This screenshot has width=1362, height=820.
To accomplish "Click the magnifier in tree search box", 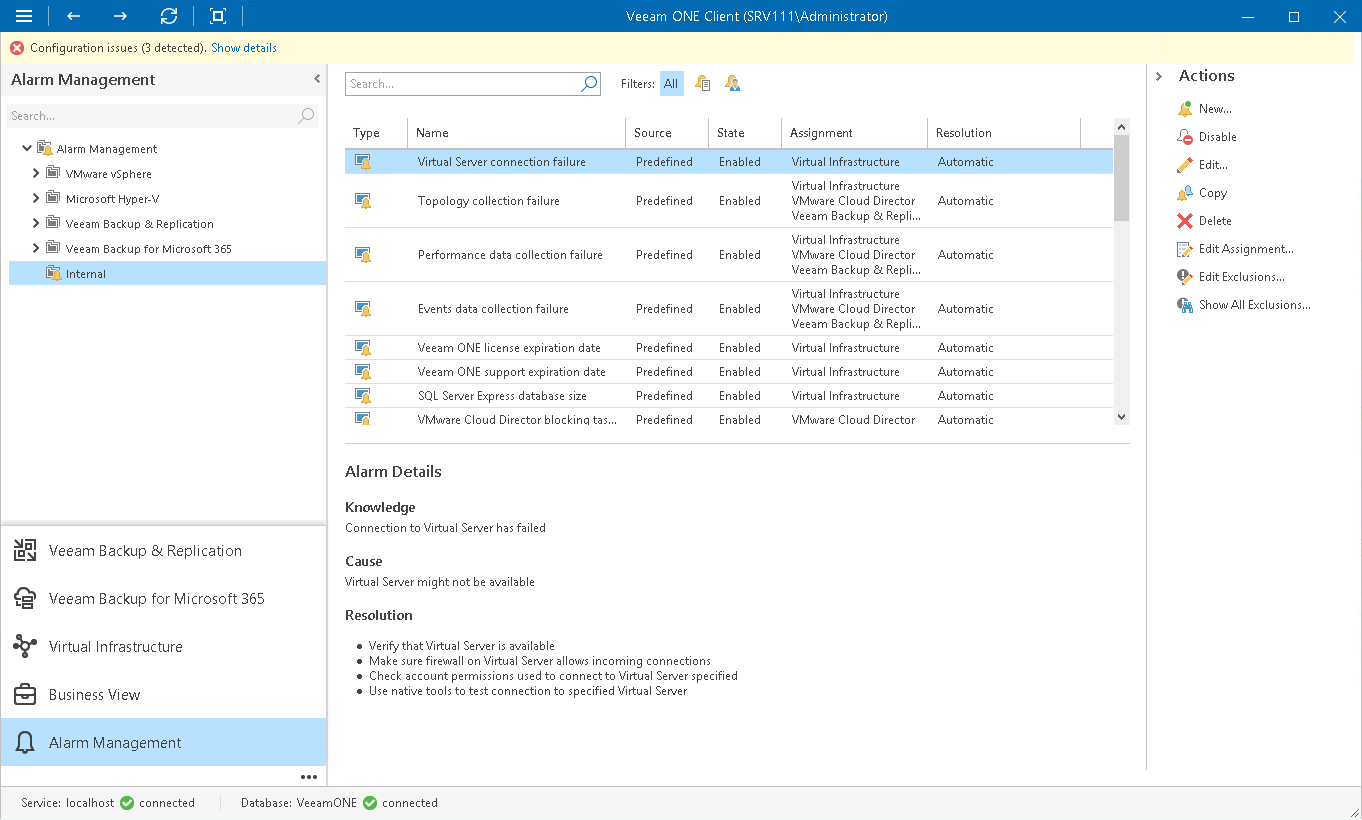I will 306,116.
